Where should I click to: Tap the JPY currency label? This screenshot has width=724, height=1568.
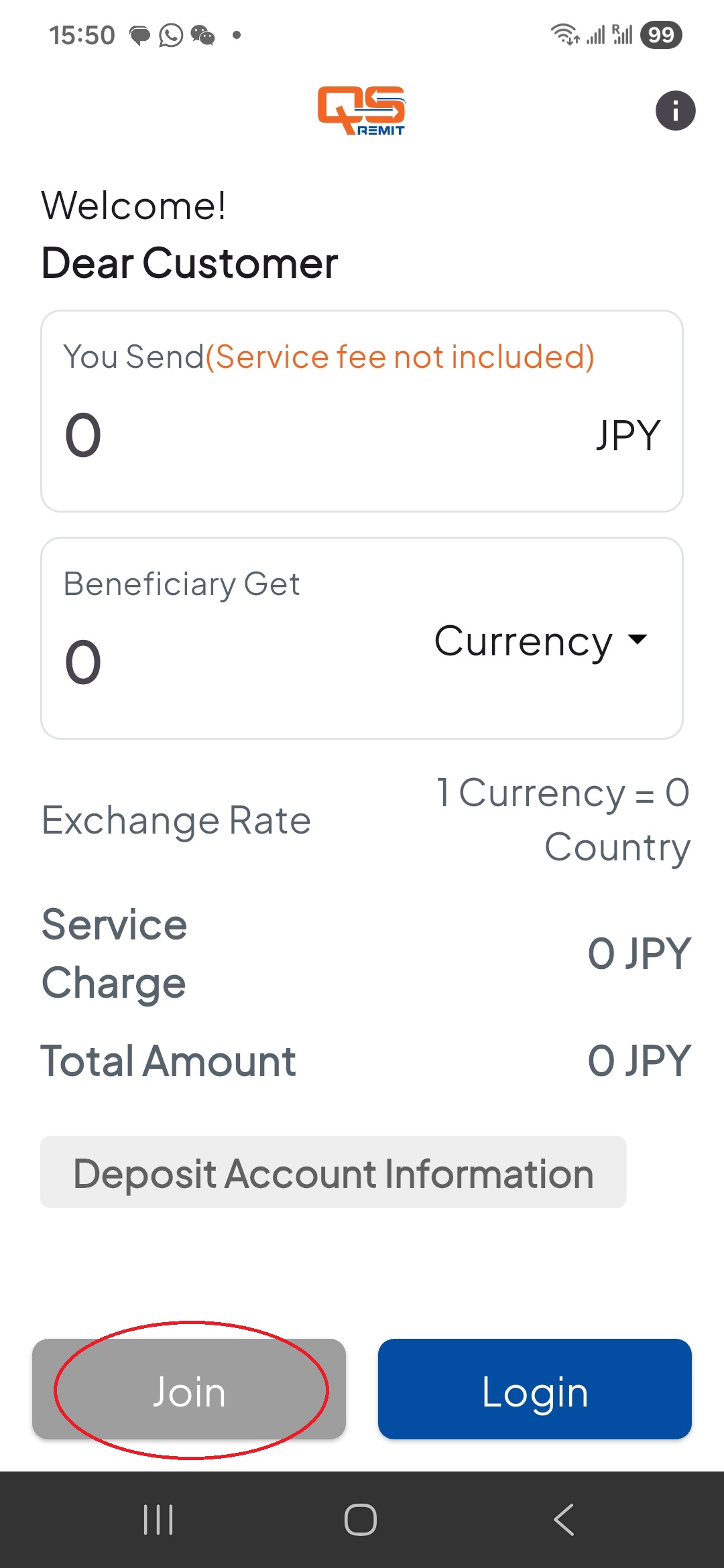pyautogui.click(x=628, y=436)
